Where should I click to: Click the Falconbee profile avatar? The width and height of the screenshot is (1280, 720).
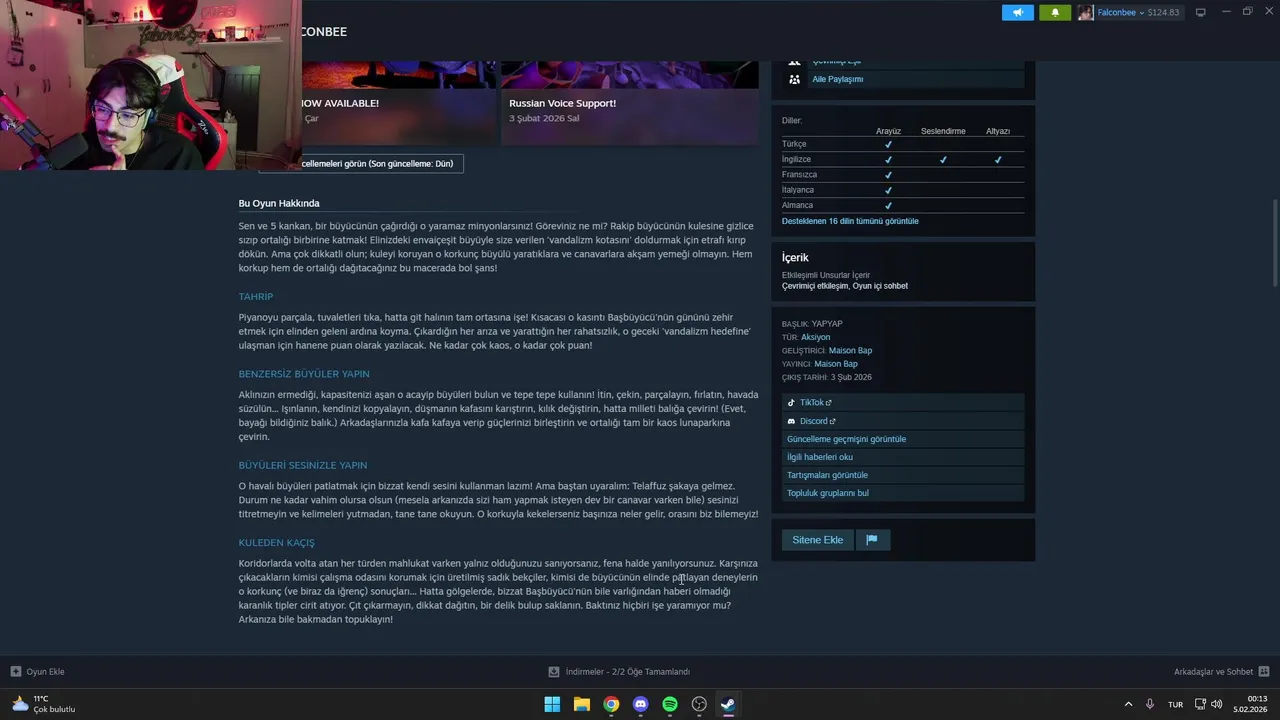[1085, 12]
